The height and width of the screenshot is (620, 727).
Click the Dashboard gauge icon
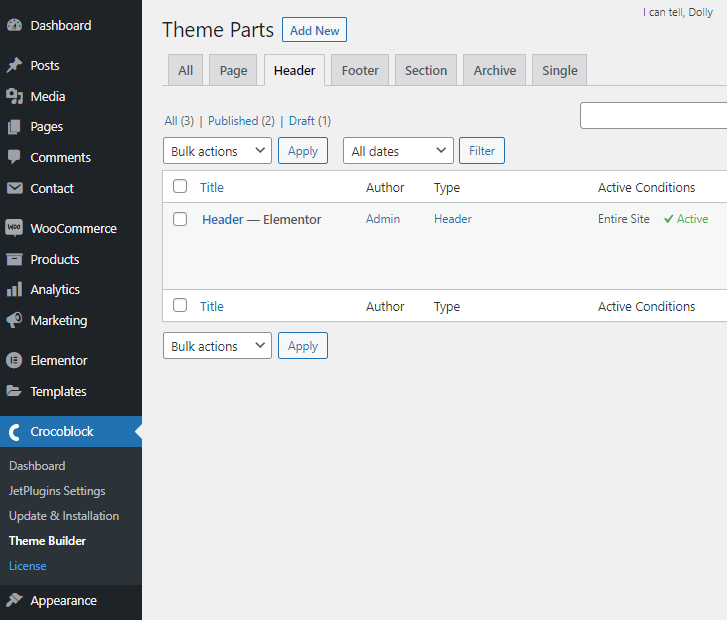click(x=14, y=25)
